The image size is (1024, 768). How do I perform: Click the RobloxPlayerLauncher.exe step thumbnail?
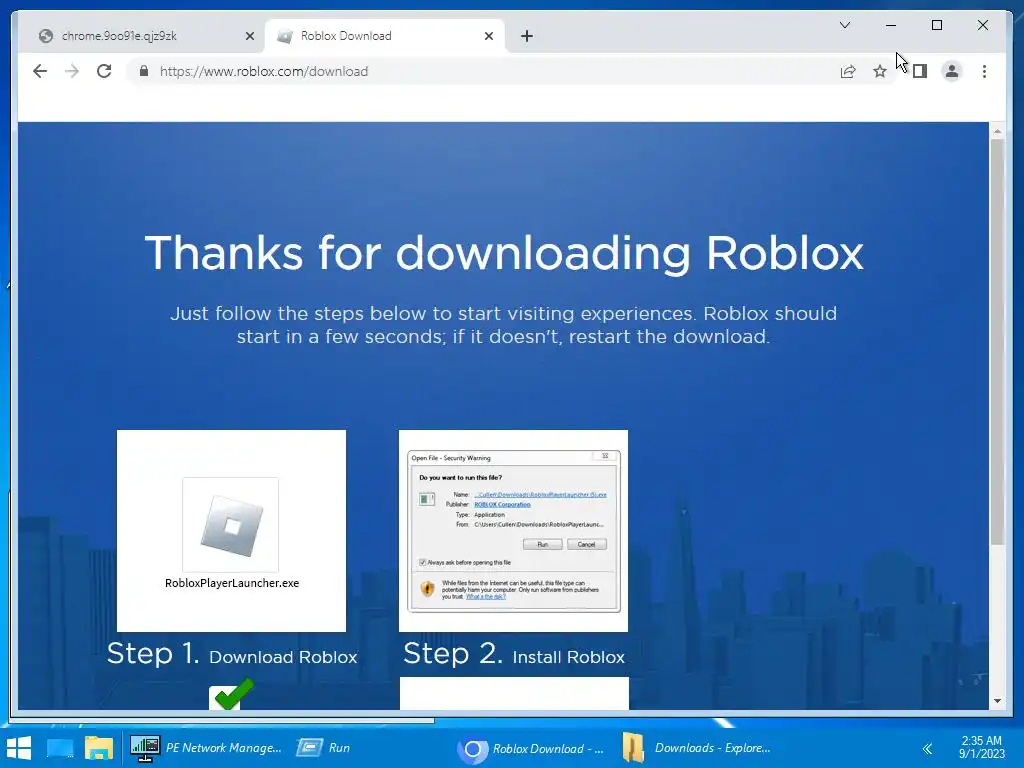(x=231, y=530)
